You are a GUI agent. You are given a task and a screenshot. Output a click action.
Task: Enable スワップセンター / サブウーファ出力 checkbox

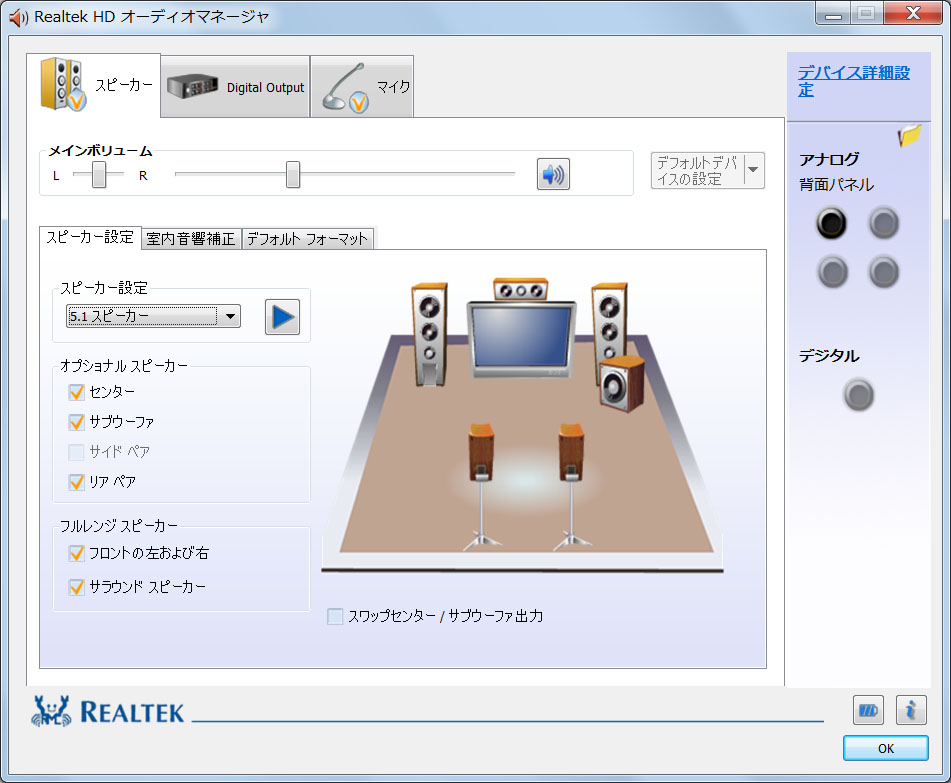tap(335, 616)
